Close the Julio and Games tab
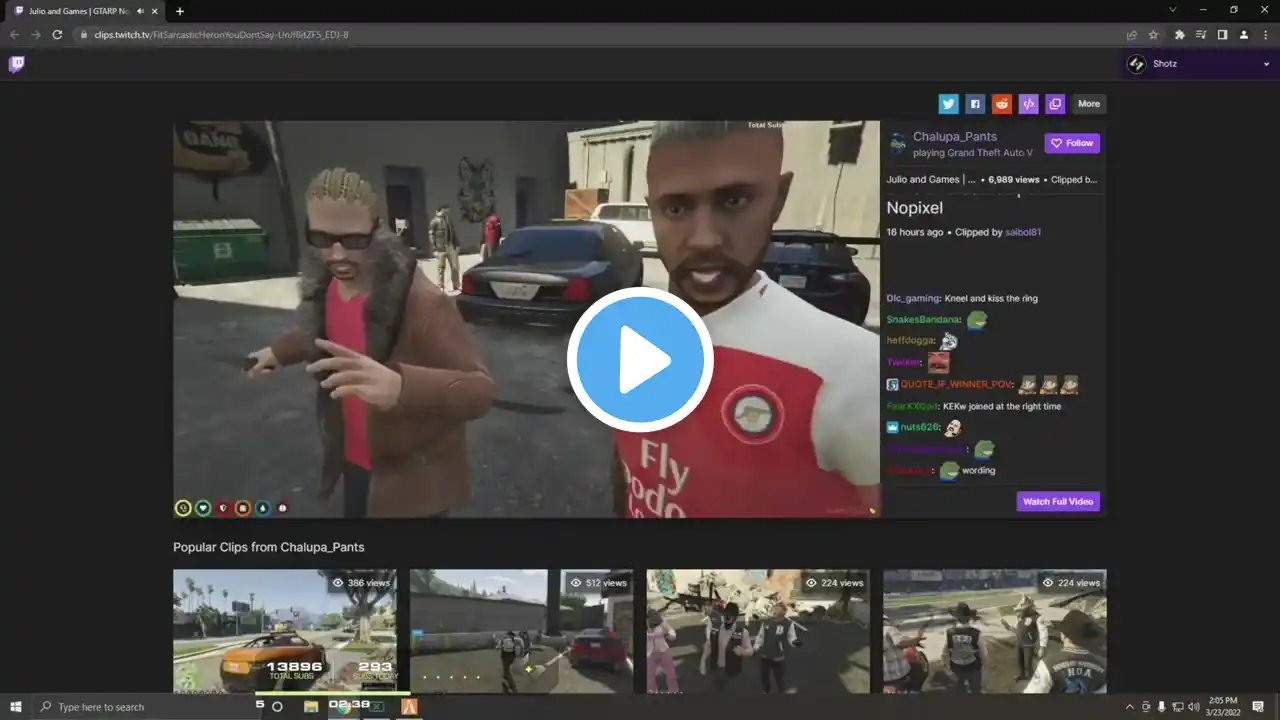 pyautogui.click(x=155, y=11)
